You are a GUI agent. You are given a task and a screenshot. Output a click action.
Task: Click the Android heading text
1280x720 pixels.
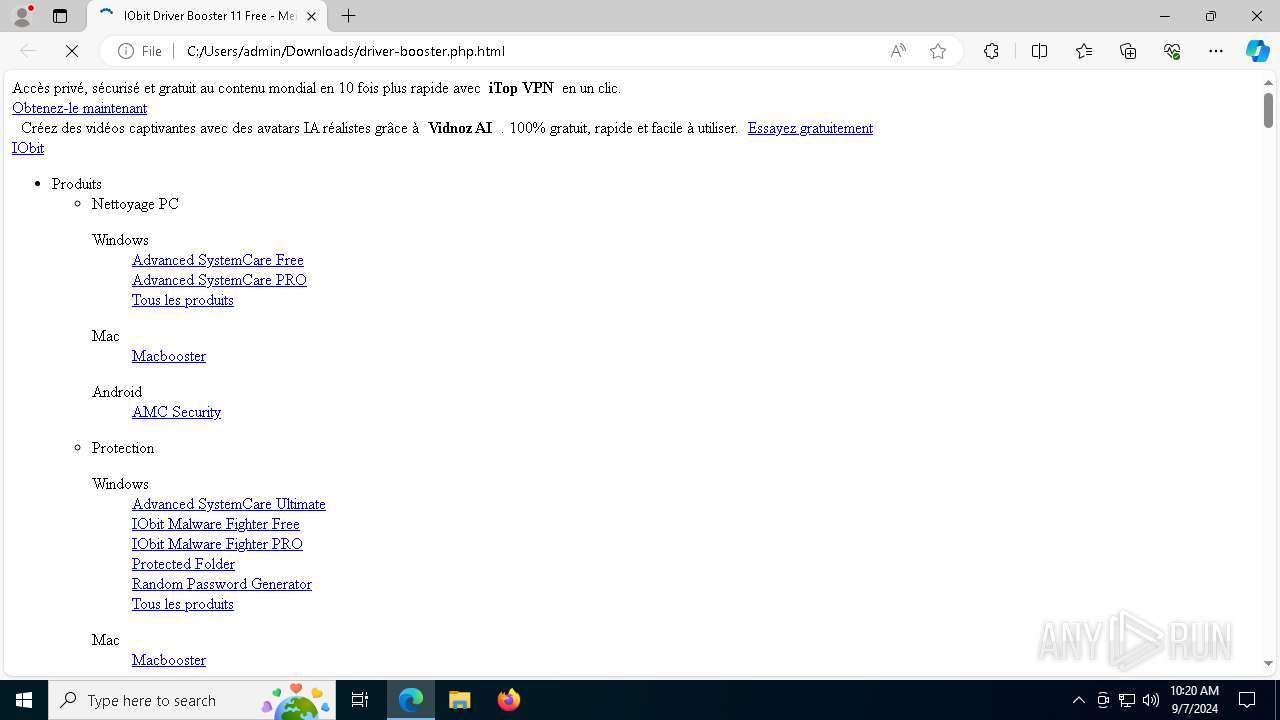click(x=117, y=392)
